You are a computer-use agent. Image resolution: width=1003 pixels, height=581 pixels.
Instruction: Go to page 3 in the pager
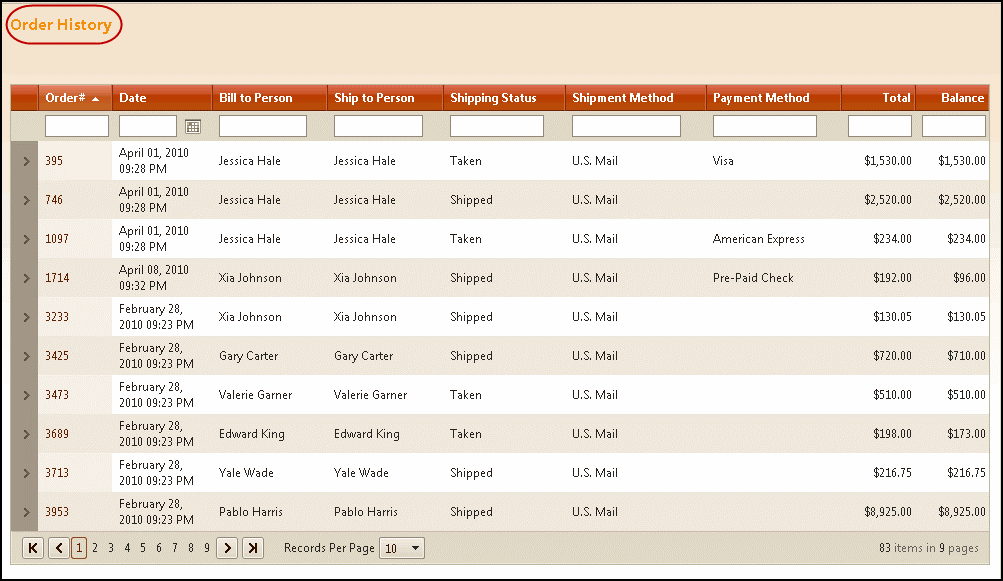(x=111, y=548)
